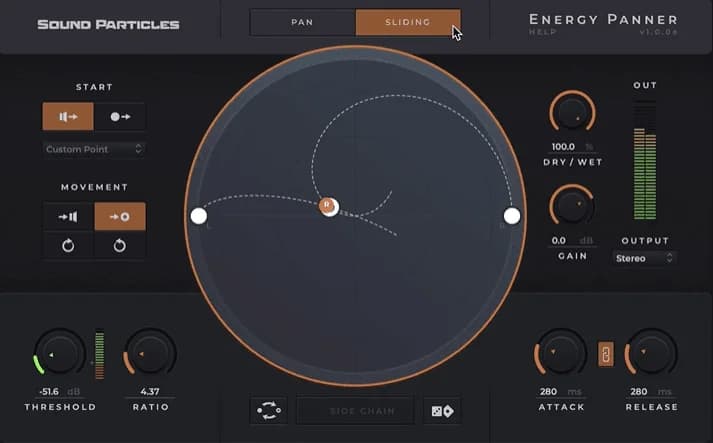
Task: Click the OUT level meter
Action: pos(645,161)
